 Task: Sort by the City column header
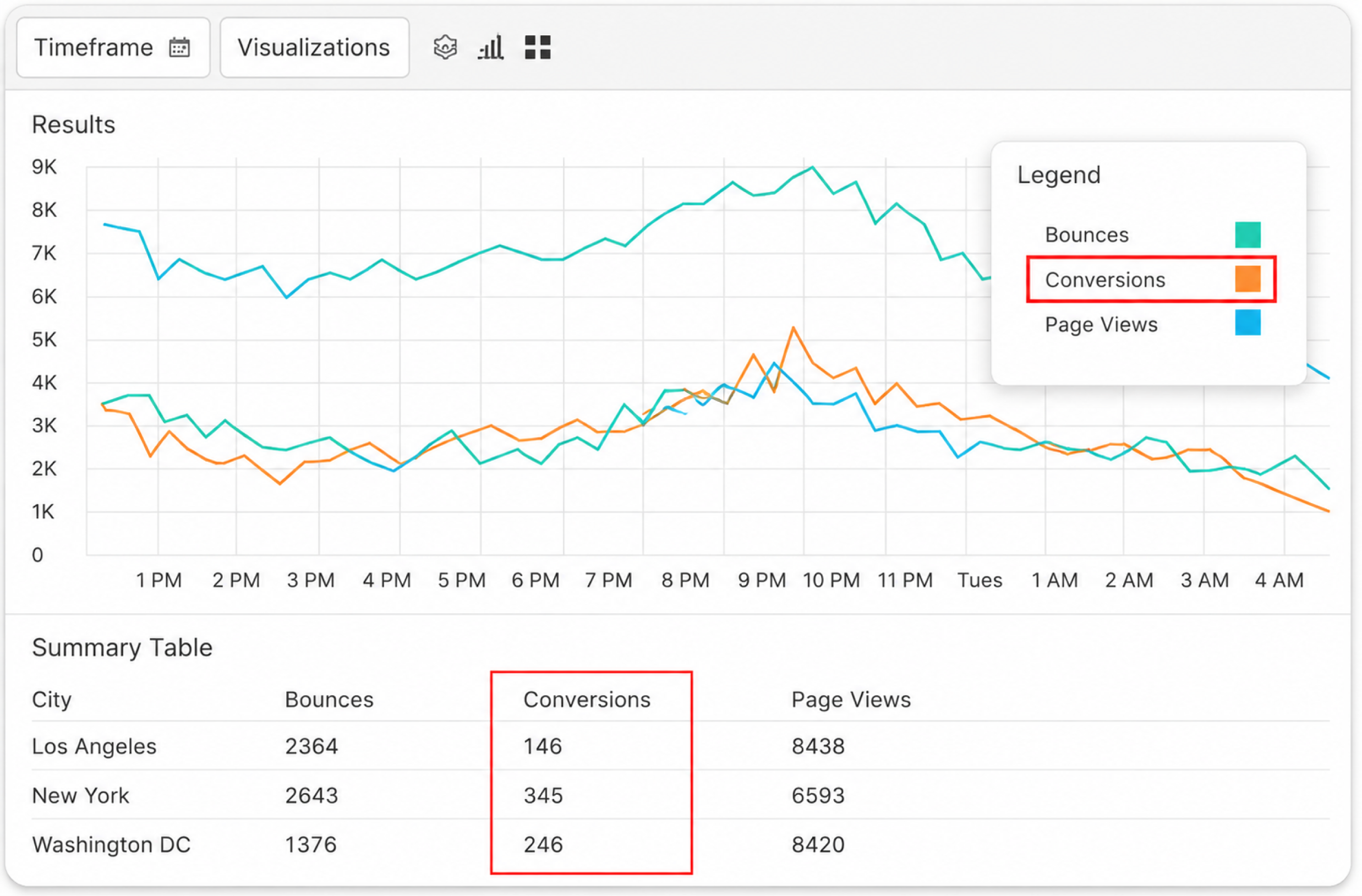52,700
